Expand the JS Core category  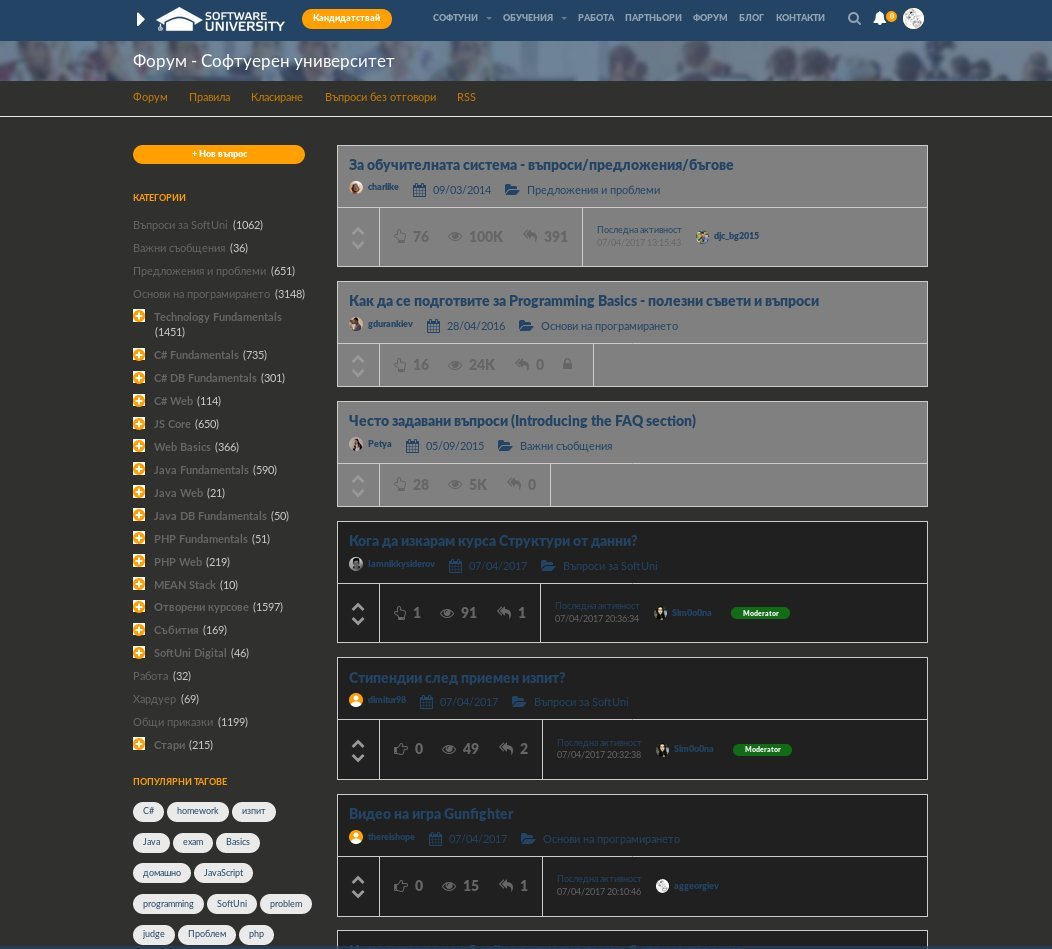139,423
